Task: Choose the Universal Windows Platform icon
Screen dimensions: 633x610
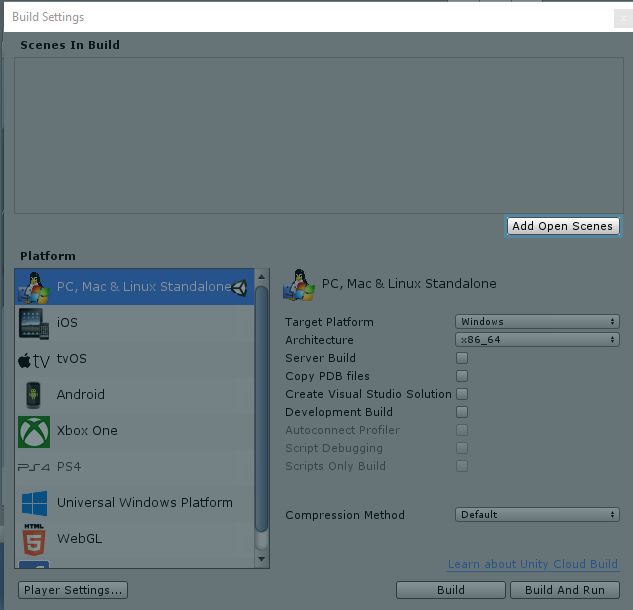Action: [x=33, y=503]
